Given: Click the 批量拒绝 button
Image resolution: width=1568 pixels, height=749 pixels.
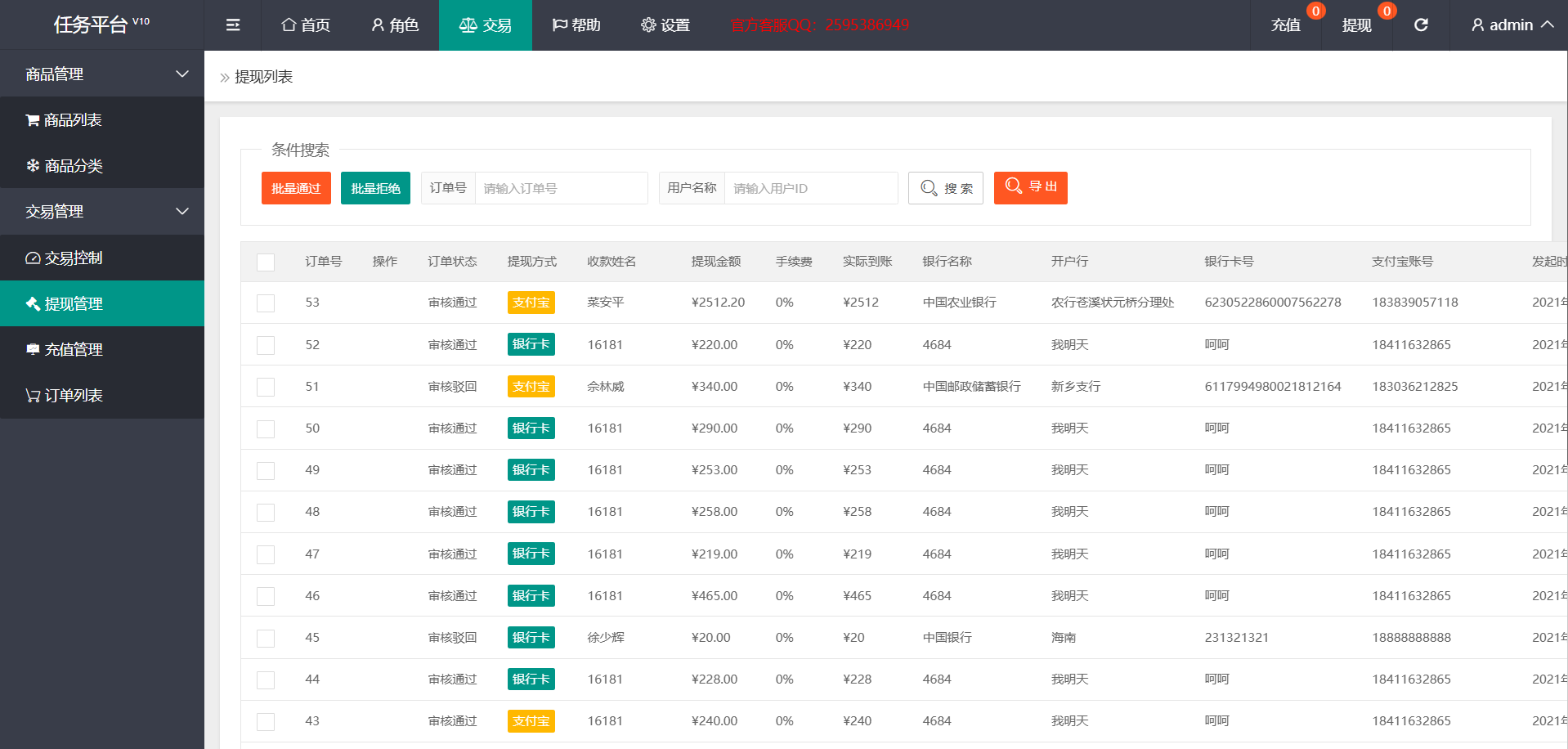Looking at the screenshot, I should coord(375,188).
